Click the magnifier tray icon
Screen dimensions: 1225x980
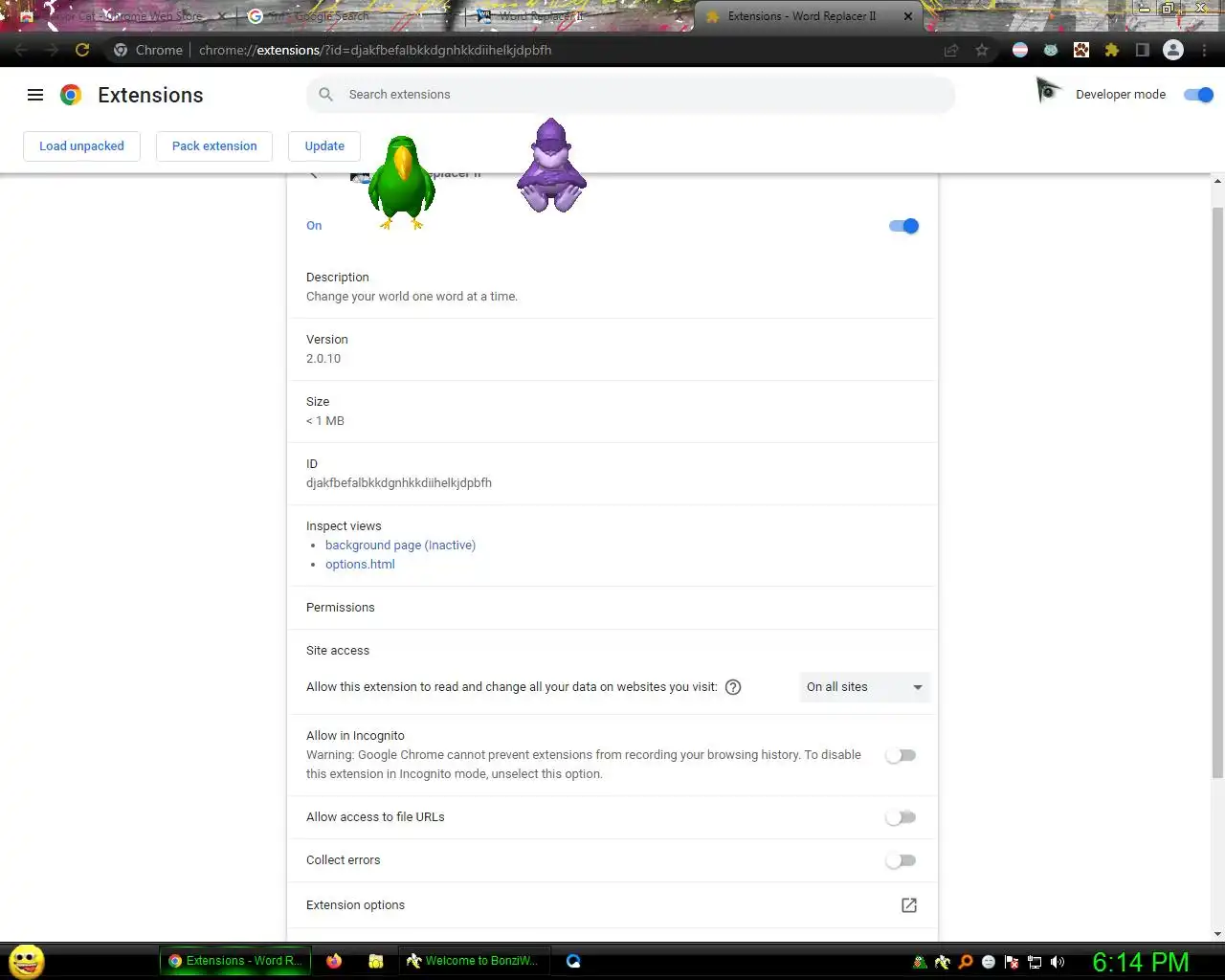tap(966, 962)
